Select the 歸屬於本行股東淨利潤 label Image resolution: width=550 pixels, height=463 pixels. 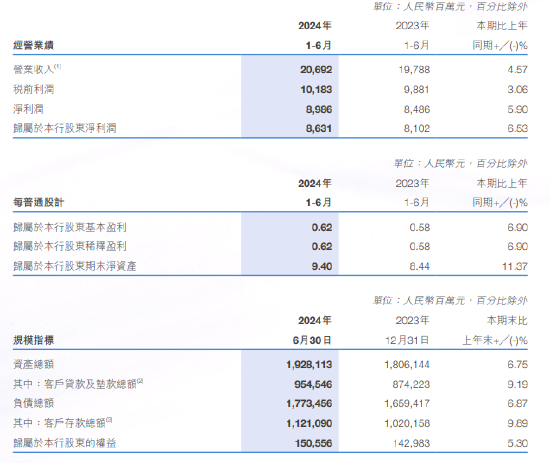point(65,128)
